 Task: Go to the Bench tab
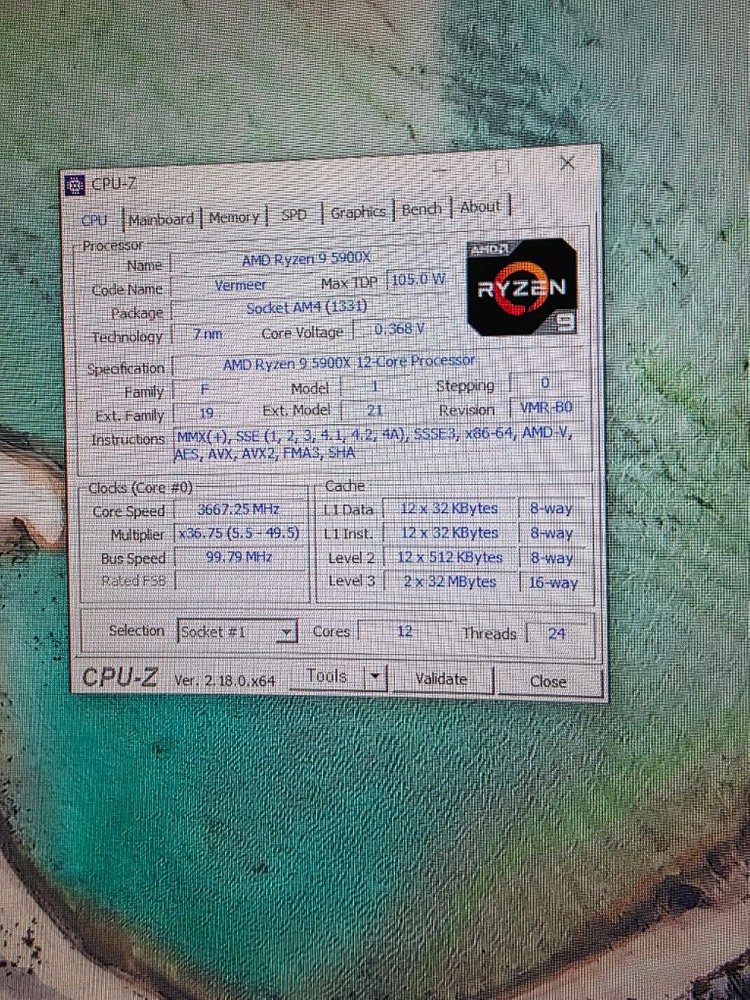421,209
